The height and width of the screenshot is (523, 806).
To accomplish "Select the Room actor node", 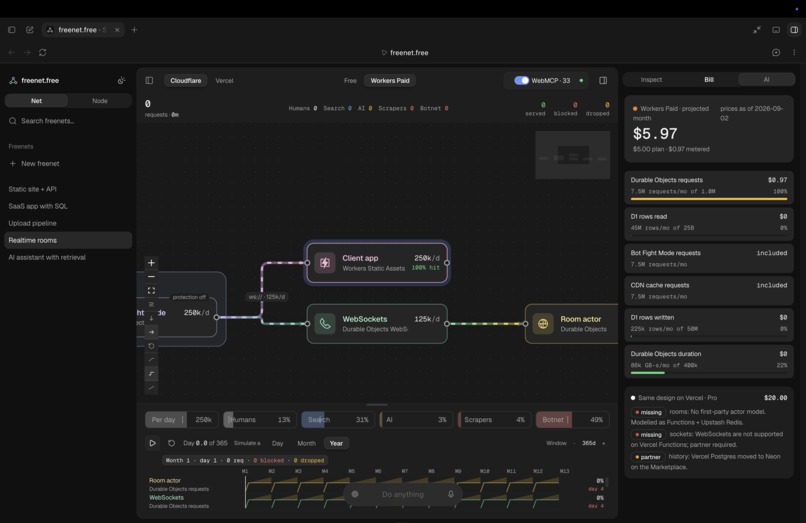I will [x=572, y=323].
